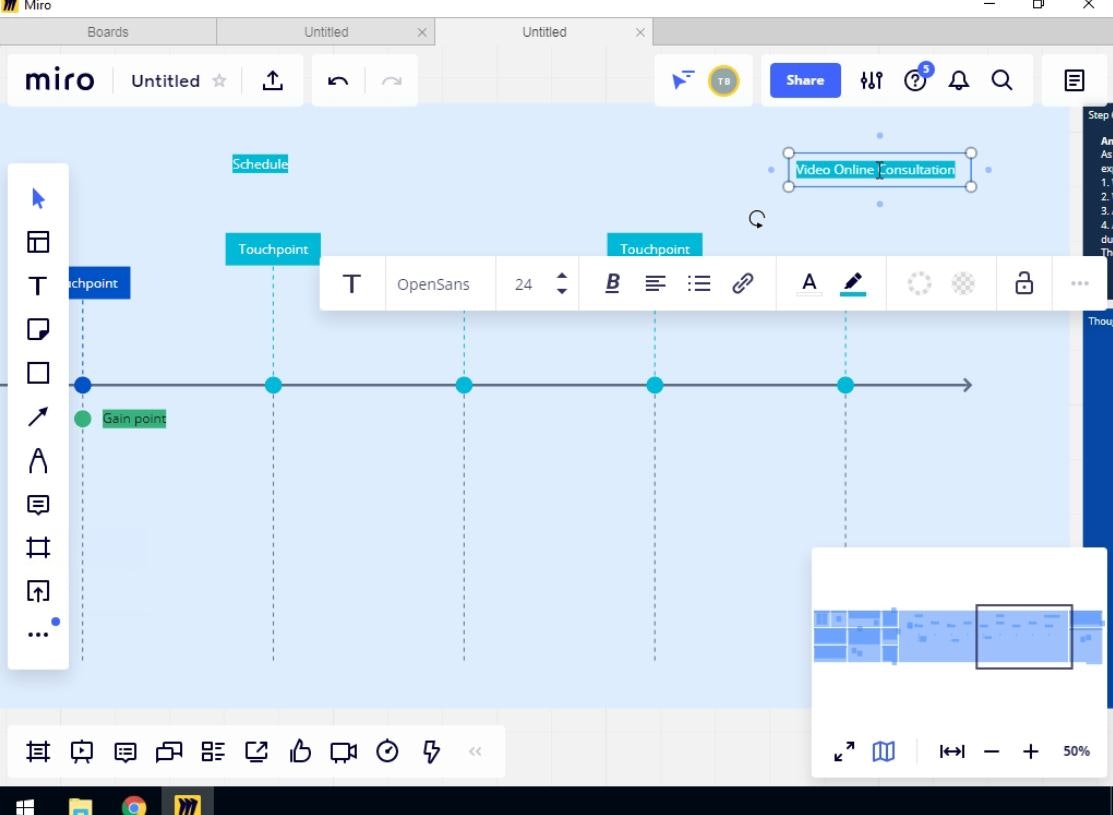The height and width of the screenshot is (815, 1113).
Task: Redo the last undone action
Action: pos(392,81)
